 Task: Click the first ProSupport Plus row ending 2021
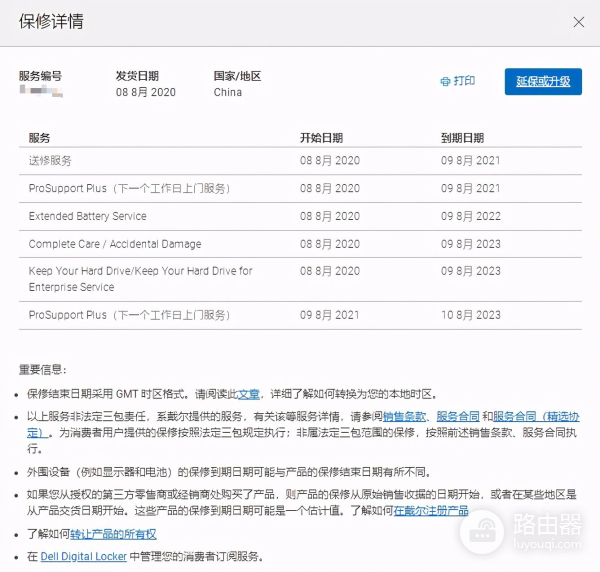click(x=300, y=189)
